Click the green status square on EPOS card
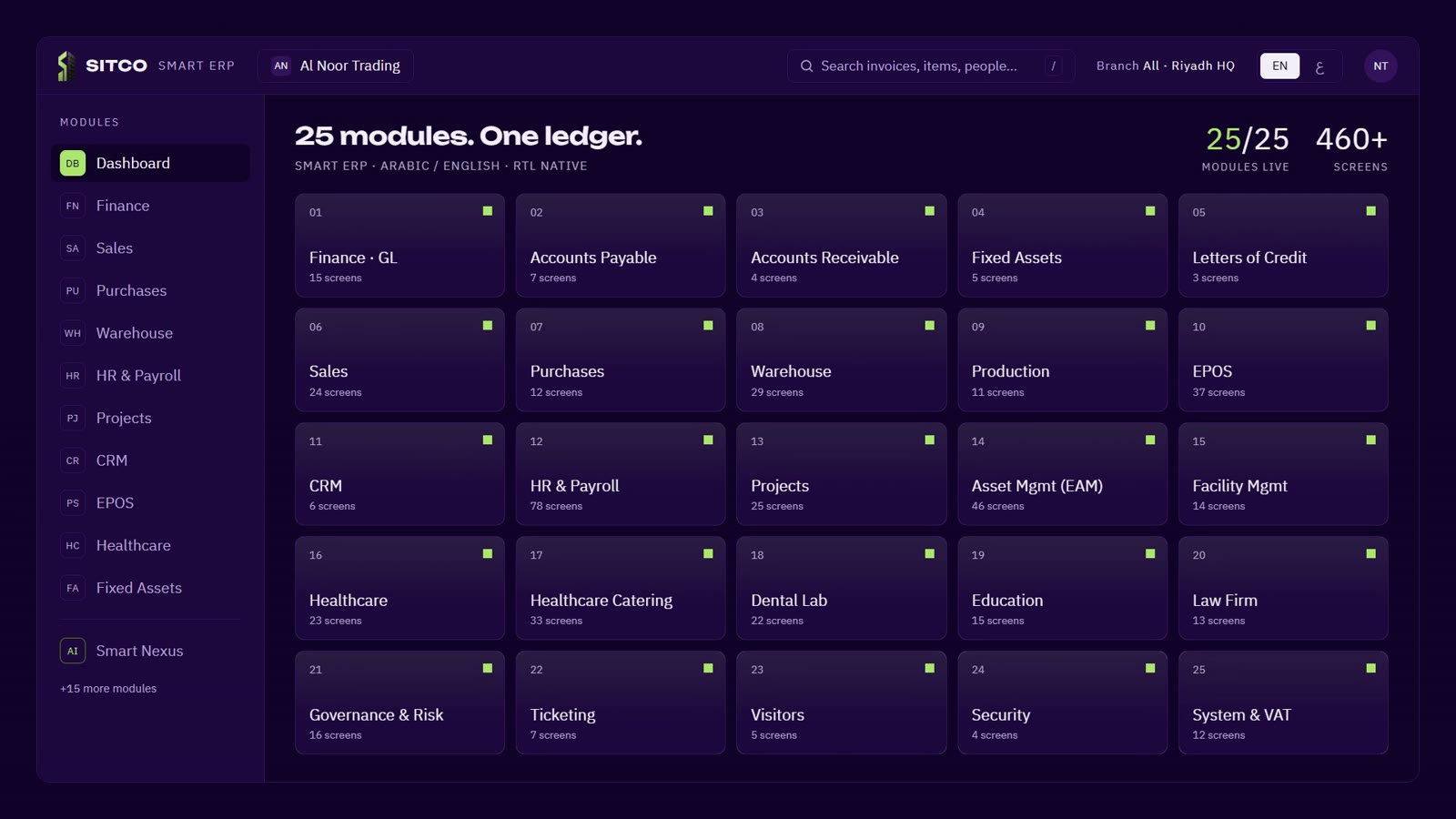Screen dimensions: 1456x819 tap(1370, 326)
